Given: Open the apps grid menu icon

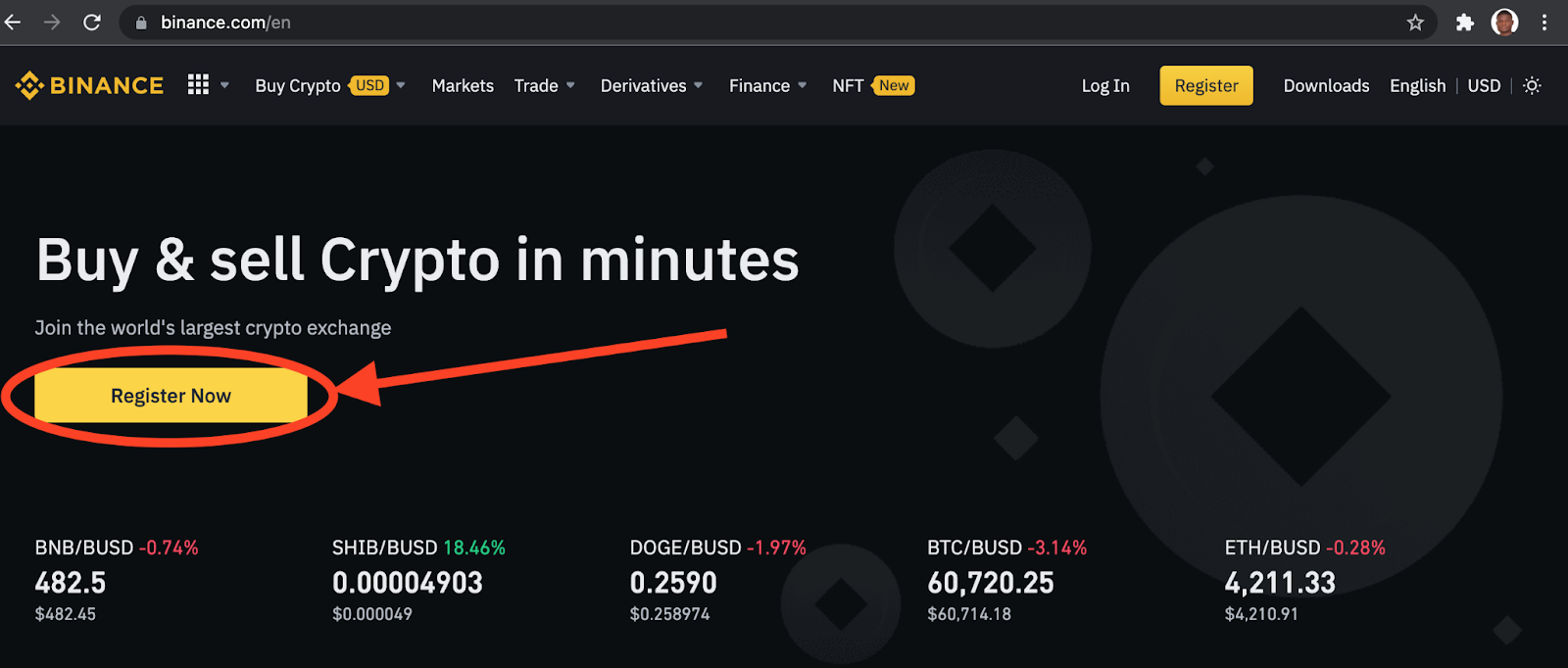Looking at the screenshot, I should point(198,85).
